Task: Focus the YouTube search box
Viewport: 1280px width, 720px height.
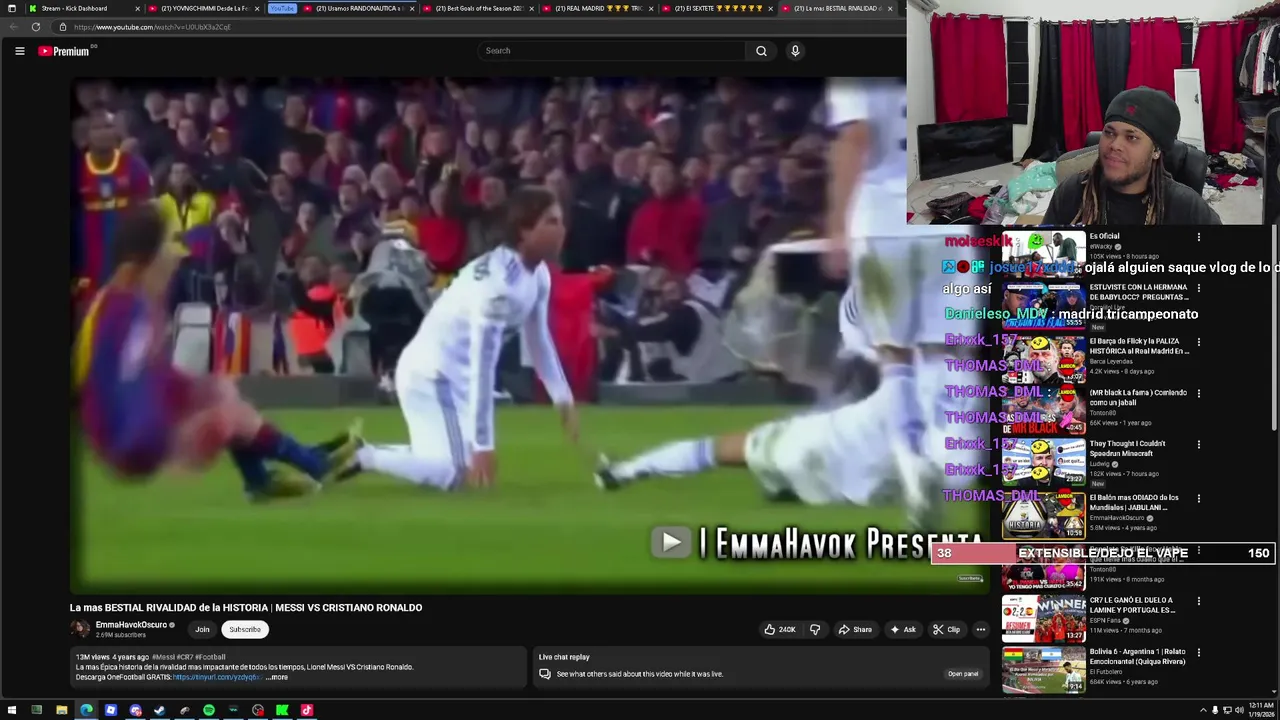Action: point(612,51)
